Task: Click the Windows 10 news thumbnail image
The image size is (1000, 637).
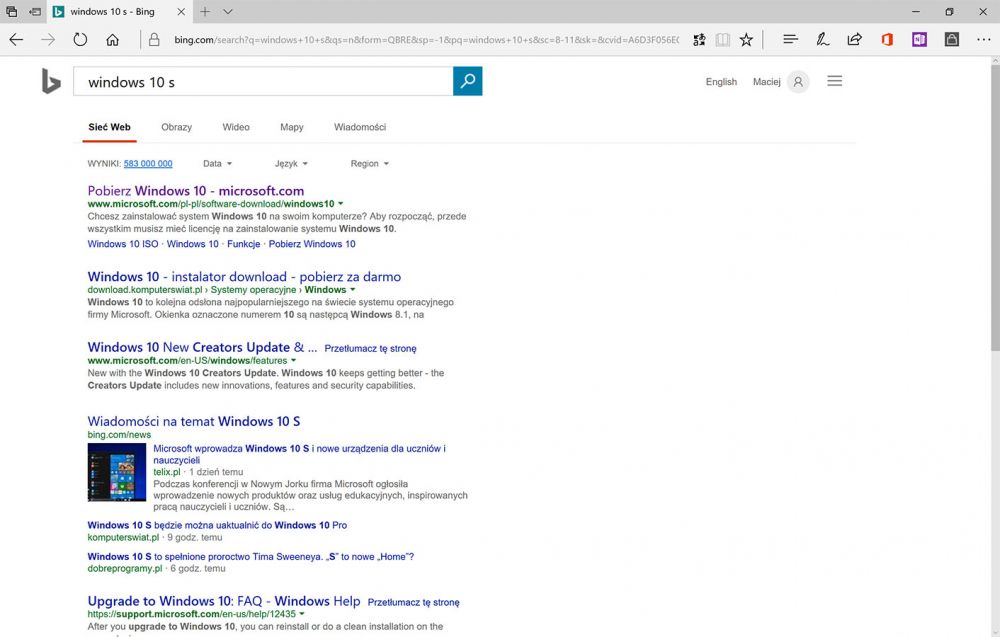Action: [117, 472]
